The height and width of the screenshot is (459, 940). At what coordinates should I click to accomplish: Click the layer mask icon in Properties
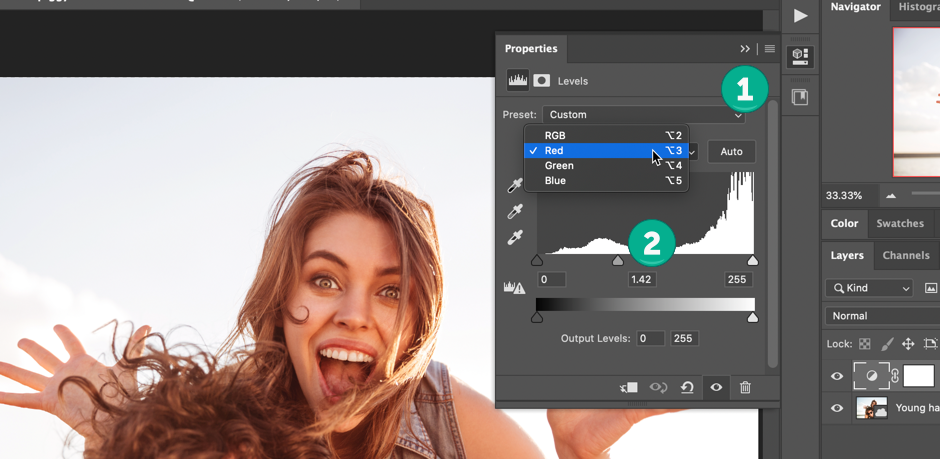click(541, 81)
